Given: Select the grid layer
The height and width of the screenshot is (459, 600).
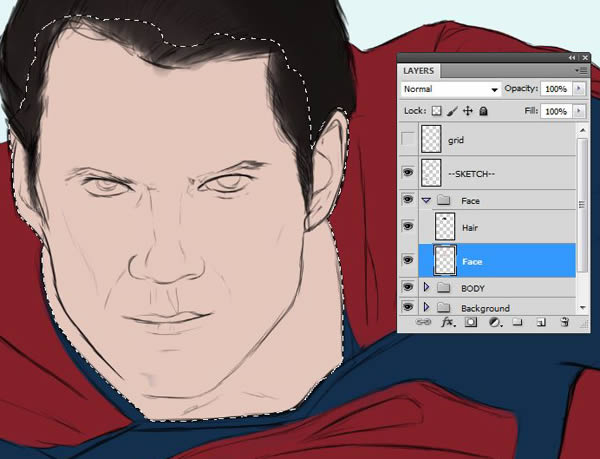Looking at the screenshot, I should 497,139.
